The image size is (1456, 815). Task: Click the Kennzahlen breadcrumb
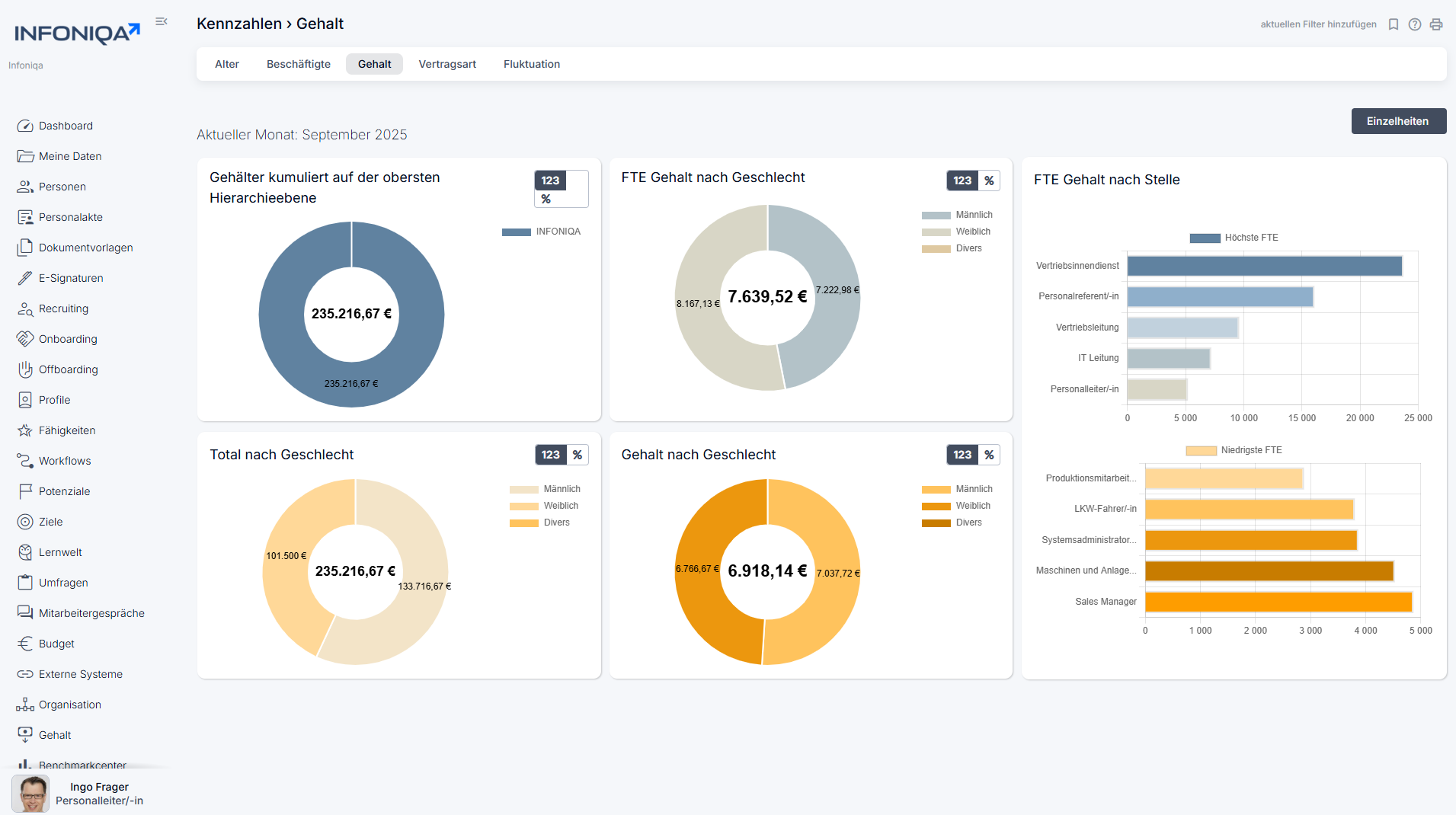pos(239,24)
